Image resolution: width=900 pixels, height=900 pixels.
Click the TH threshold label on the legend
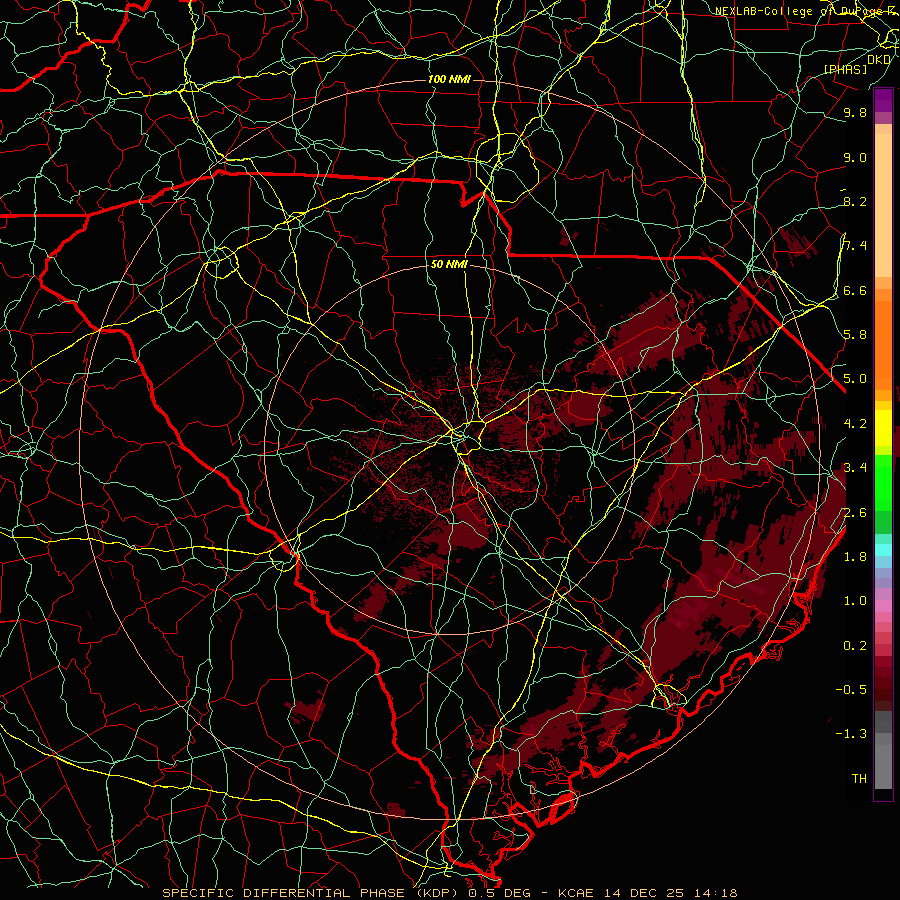pyautogui.click(x=859, y=779)
